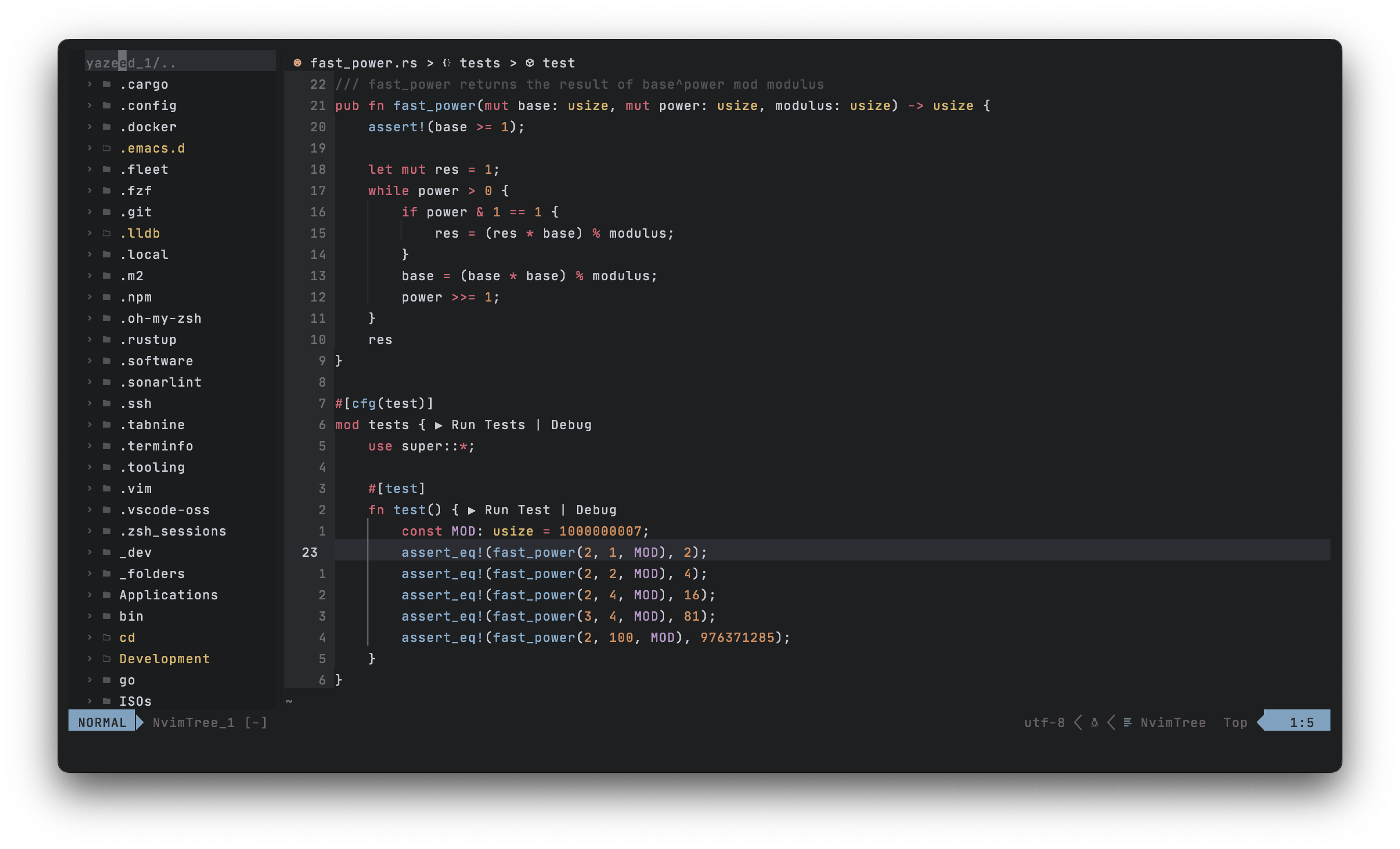Click the use super::*; line

[x=421, y=446]
